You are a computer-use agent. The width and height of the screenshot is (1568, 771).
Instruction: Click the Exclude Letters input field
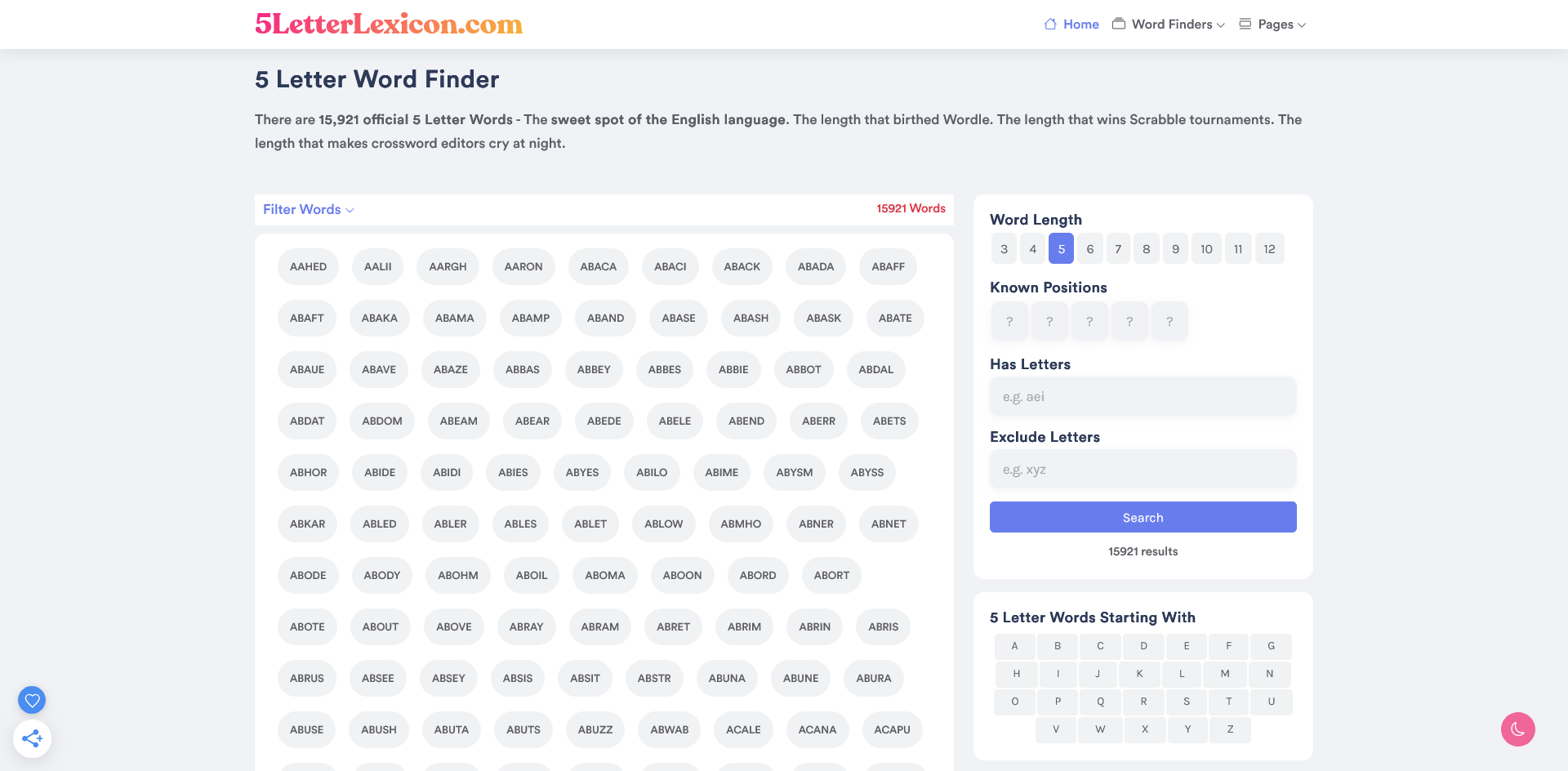[x=1143, y=469]
